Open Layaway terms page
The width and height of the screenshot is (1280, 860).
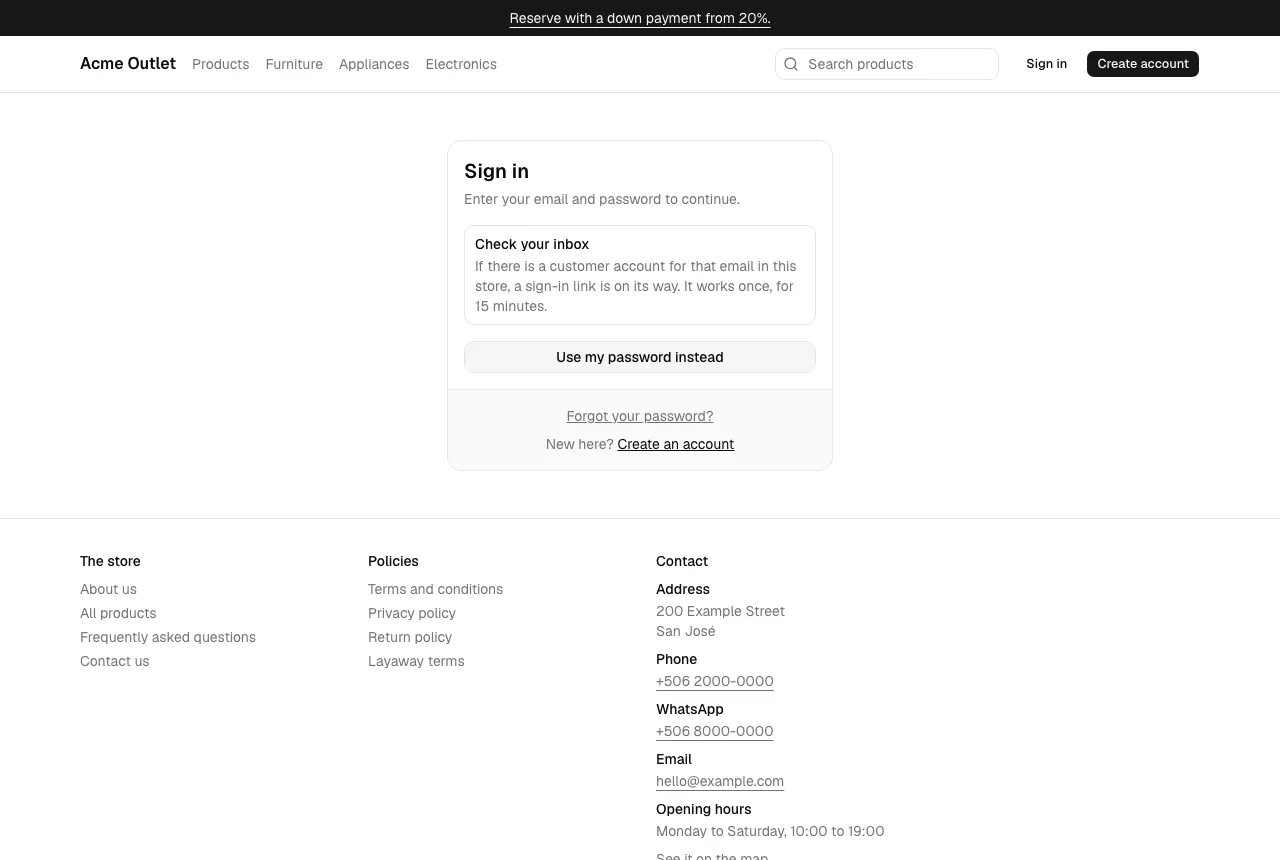coord(416,661)
